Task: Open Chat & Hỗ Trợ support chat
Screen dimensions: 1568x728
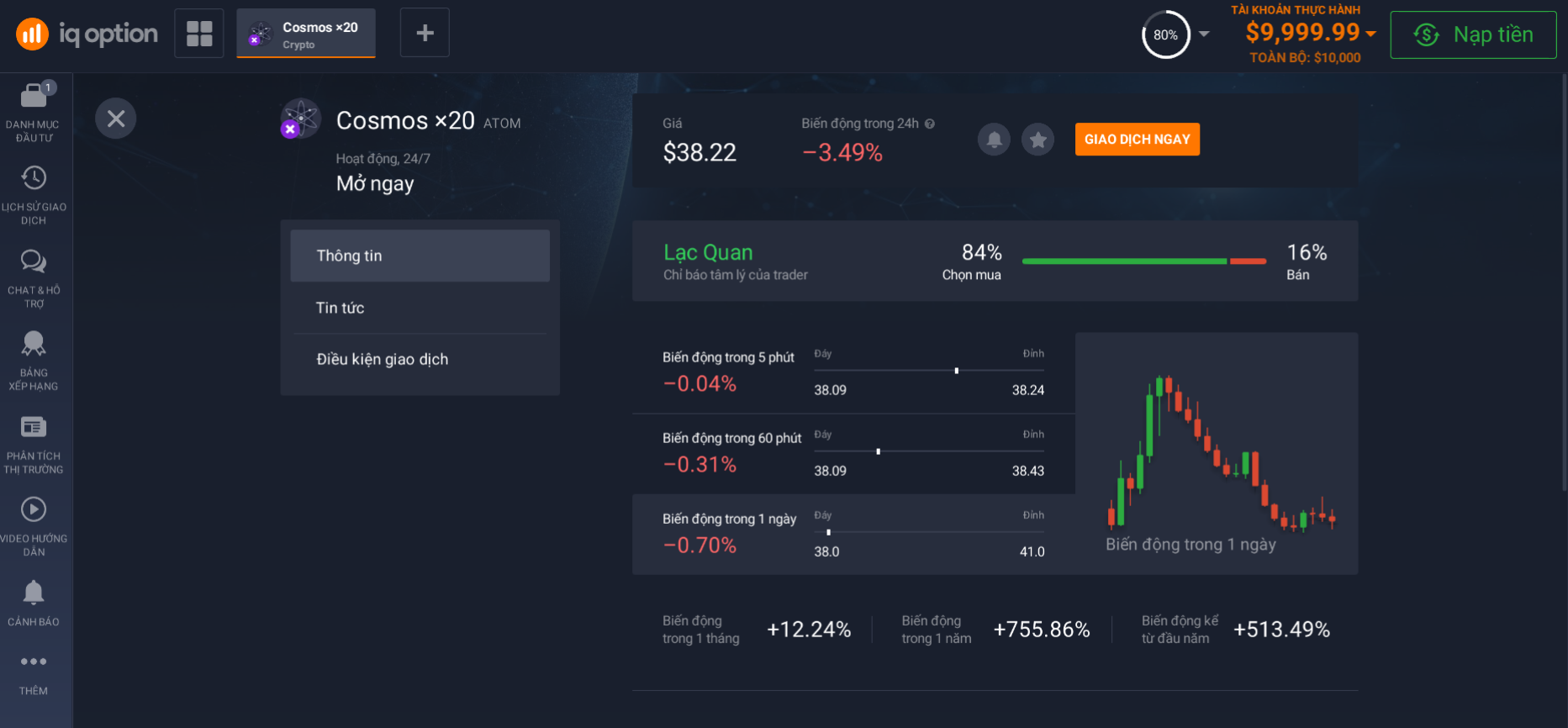Action: point(34,277)
